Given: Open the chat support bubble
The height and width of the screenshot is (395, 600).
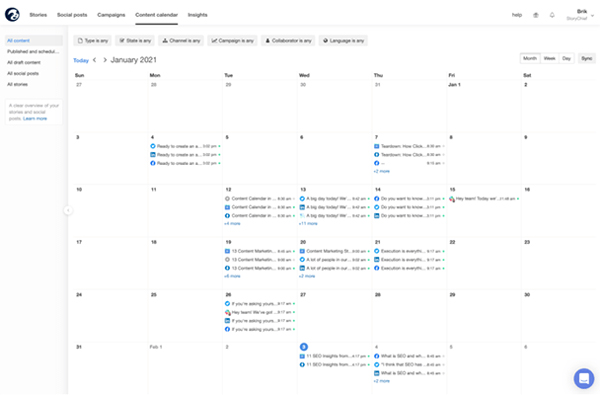Looking at the screenshot, I should 584,378.
